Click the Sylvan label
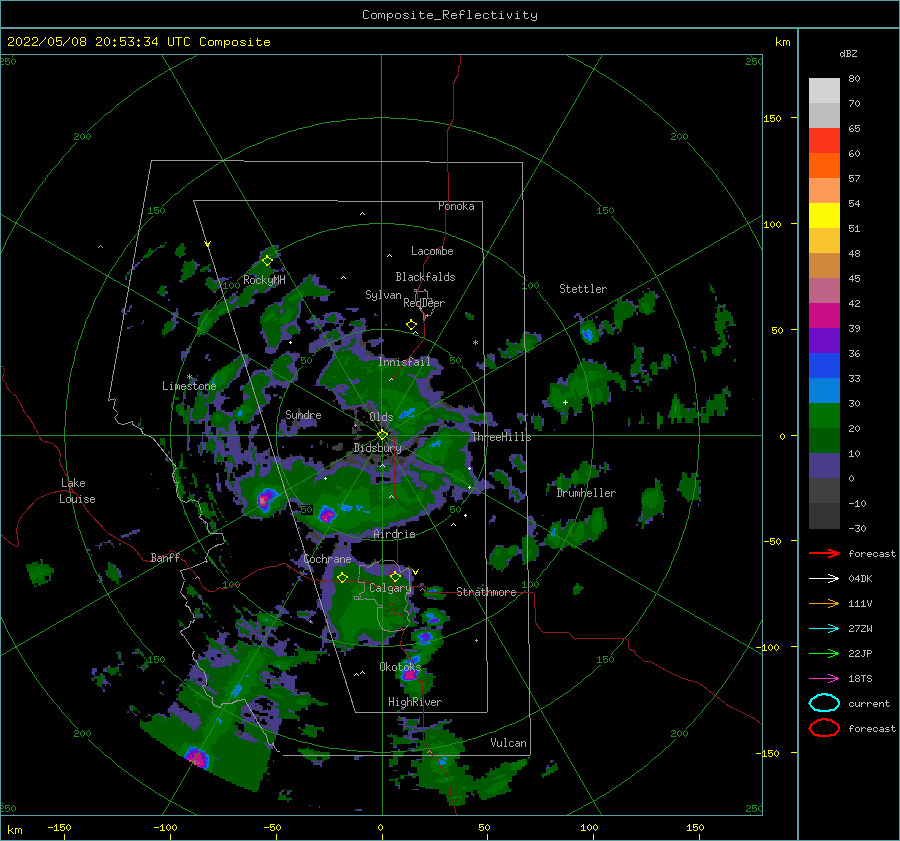 point(383,295)
